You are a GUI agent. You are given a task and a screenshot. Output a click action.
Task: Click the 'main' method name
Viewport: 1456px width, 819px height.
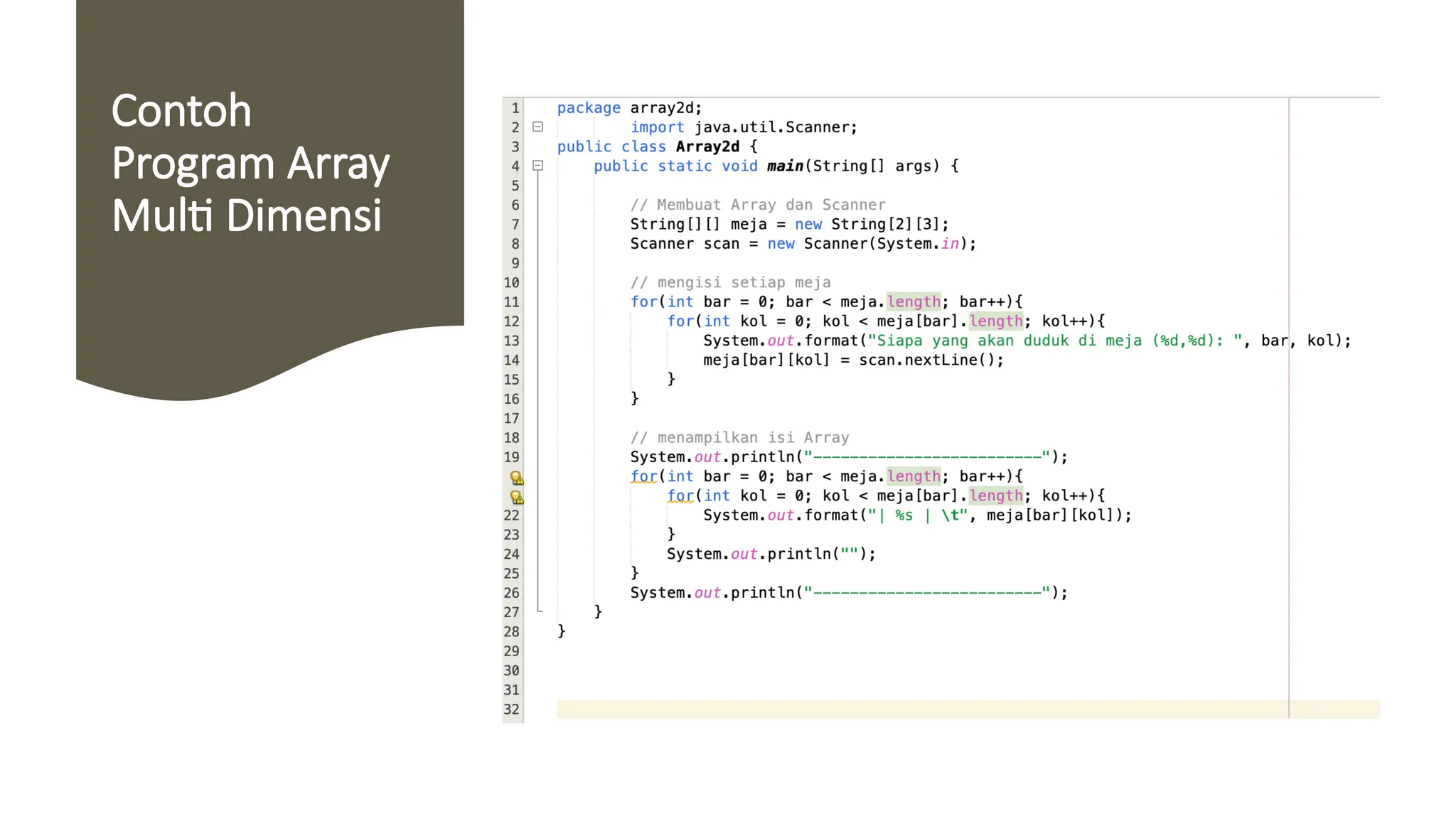tap(785, 166)
